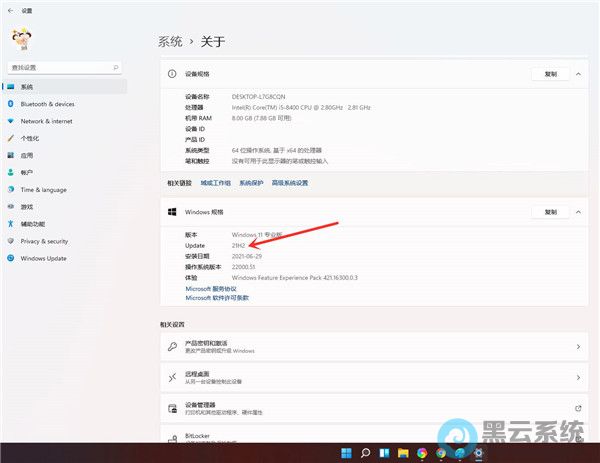The width and height of the screenshot is (600, 463).
Task: Open 帐户 accounts settings
Action: pyautogui.click(x=65, y=173)
